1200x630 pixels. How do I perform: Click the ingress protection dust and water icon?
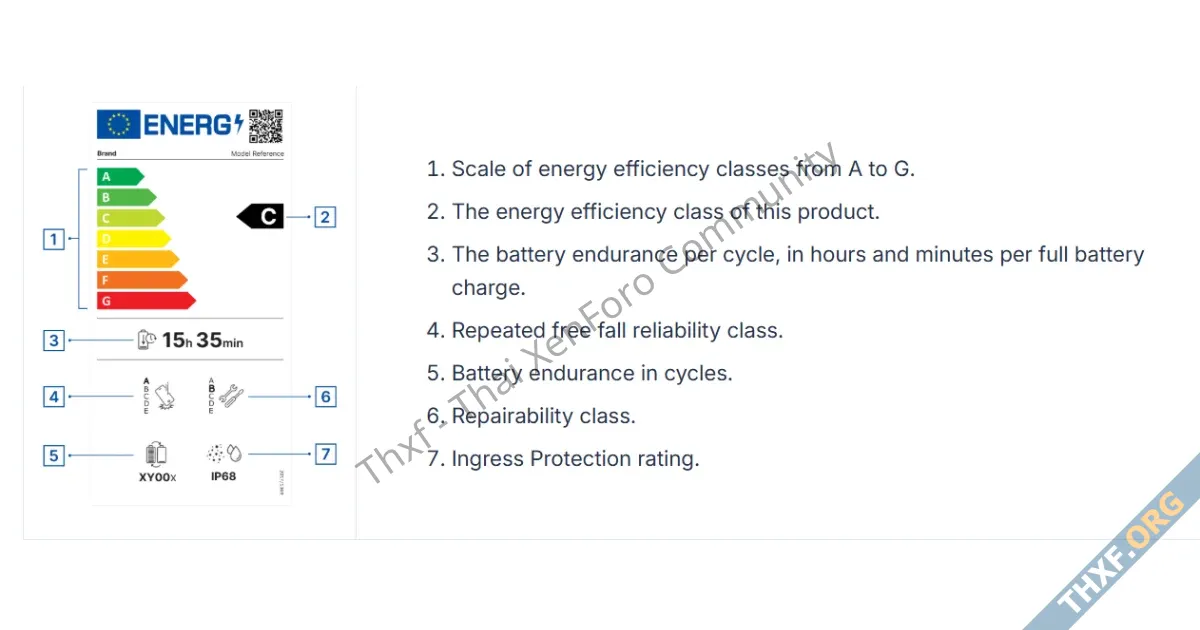(x=222, y=452)
